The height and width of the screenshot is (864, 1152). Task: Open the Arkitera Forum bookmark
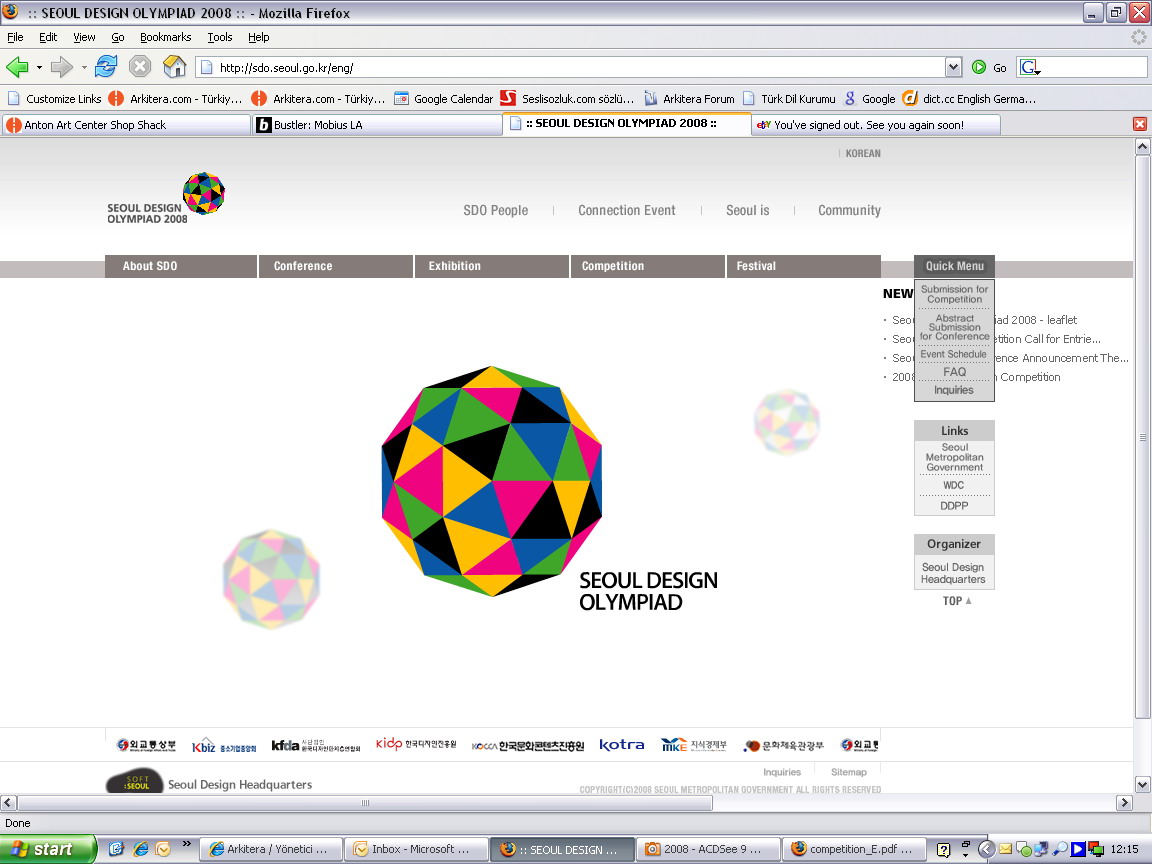(689, 98)
